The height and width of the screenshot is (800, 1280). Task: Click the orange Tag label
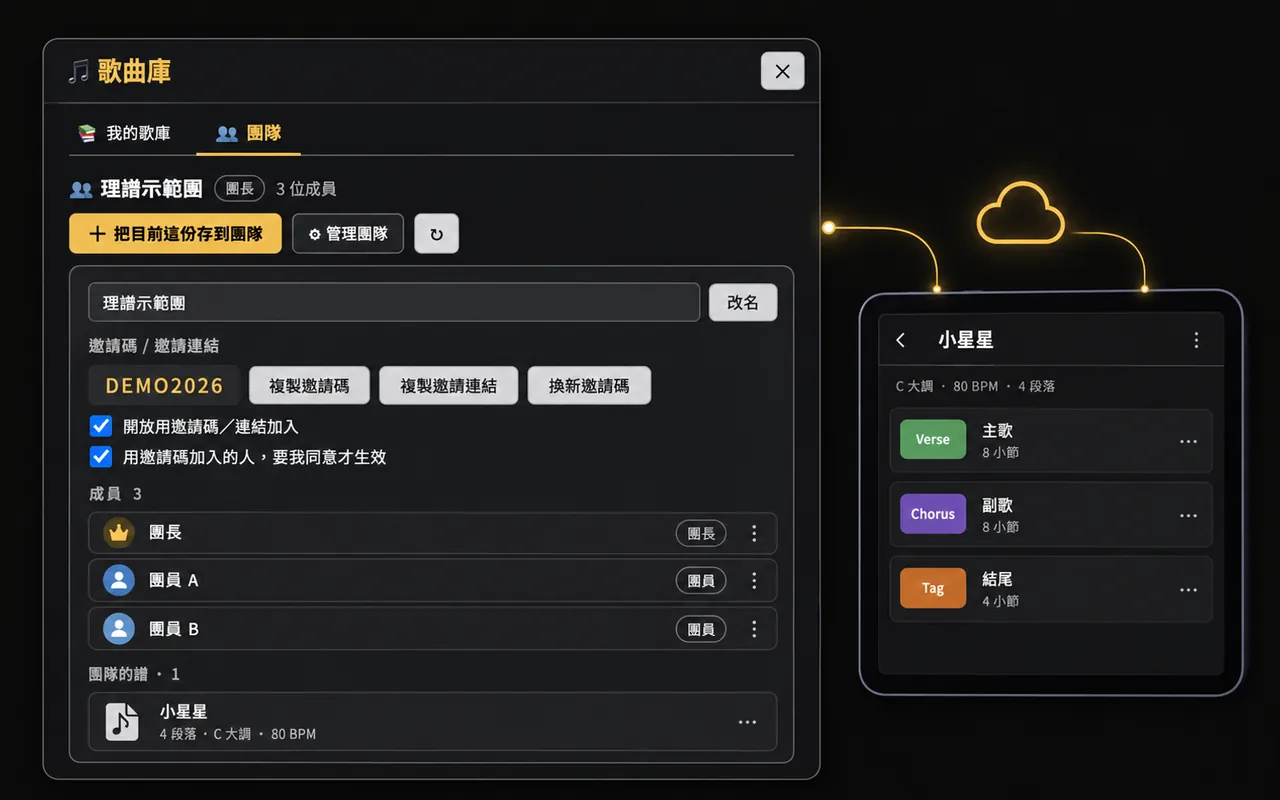coord(933,588)
